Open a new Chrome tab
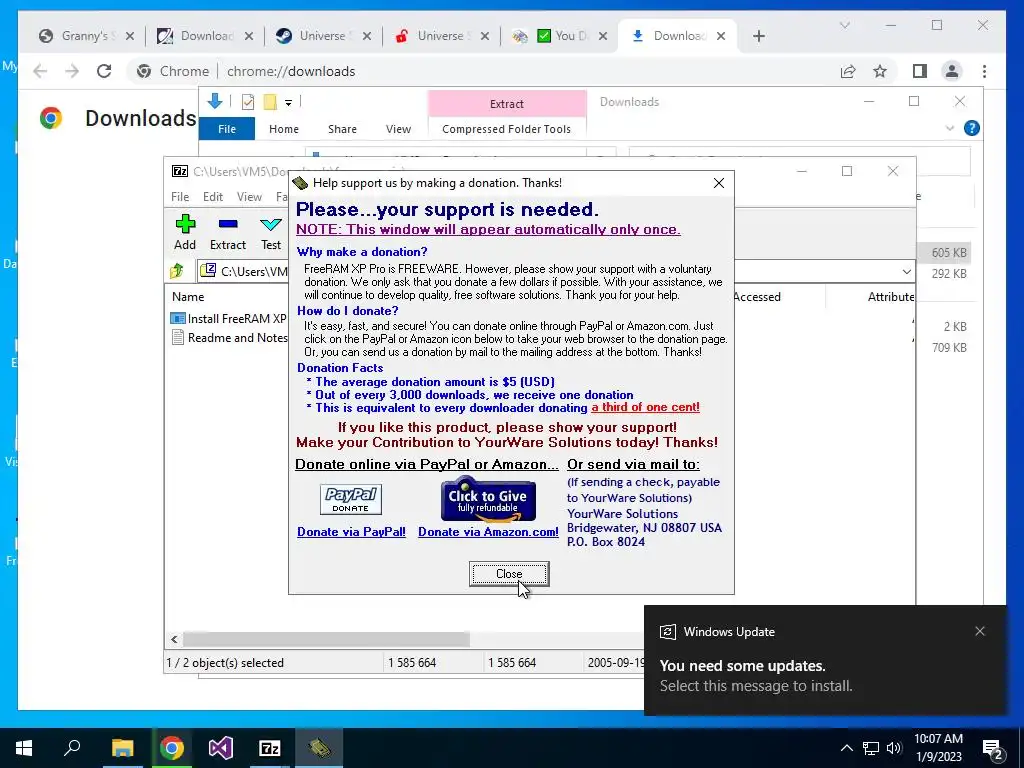 click(x=758, y=36)
